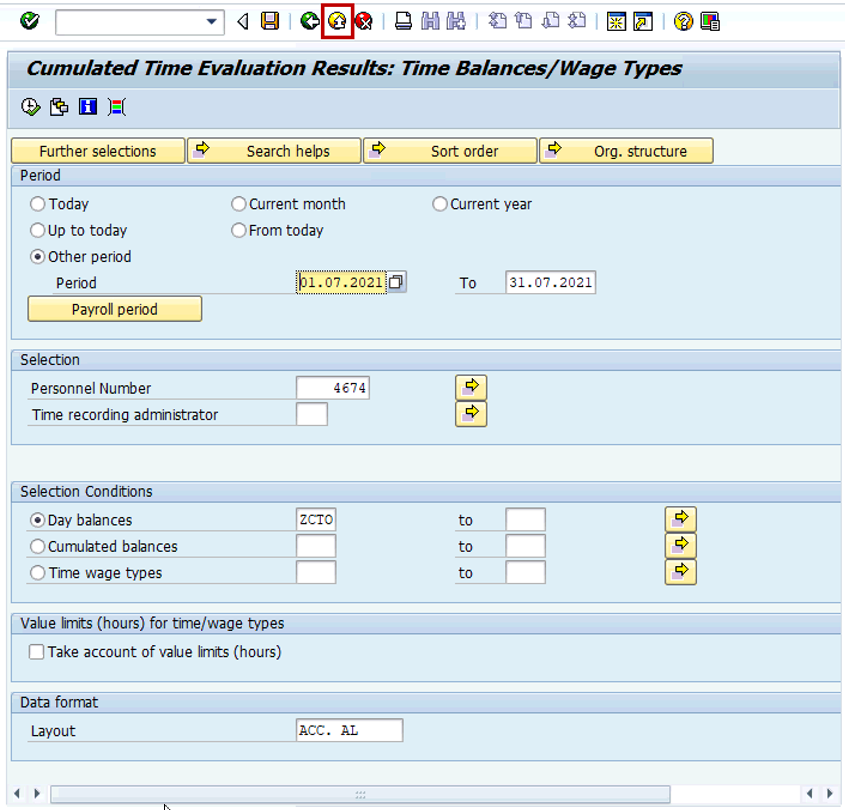This screenshot has width=845, height=810.
Task: Select the Time wage types radio button
Action: (x=37, y=573)
